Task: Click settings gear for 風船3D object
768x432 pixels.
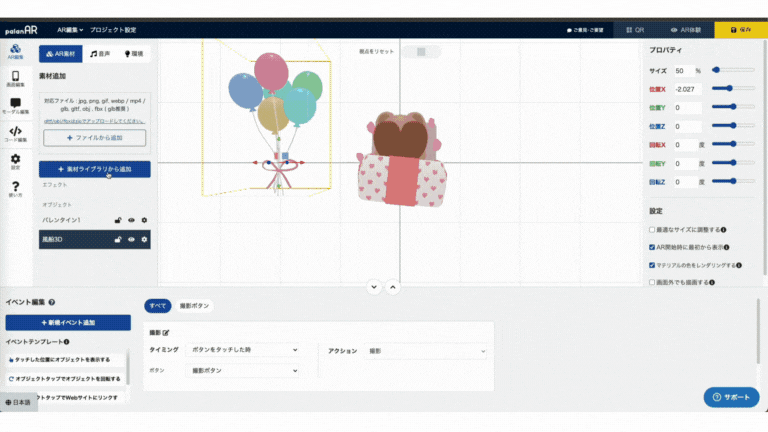Action: point(144,240)
